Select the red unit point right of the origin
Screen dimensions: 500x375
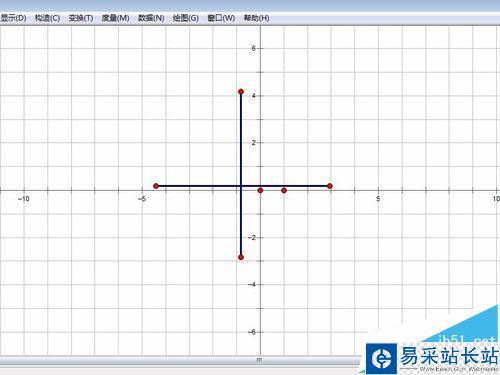click(x=284, y=190)
